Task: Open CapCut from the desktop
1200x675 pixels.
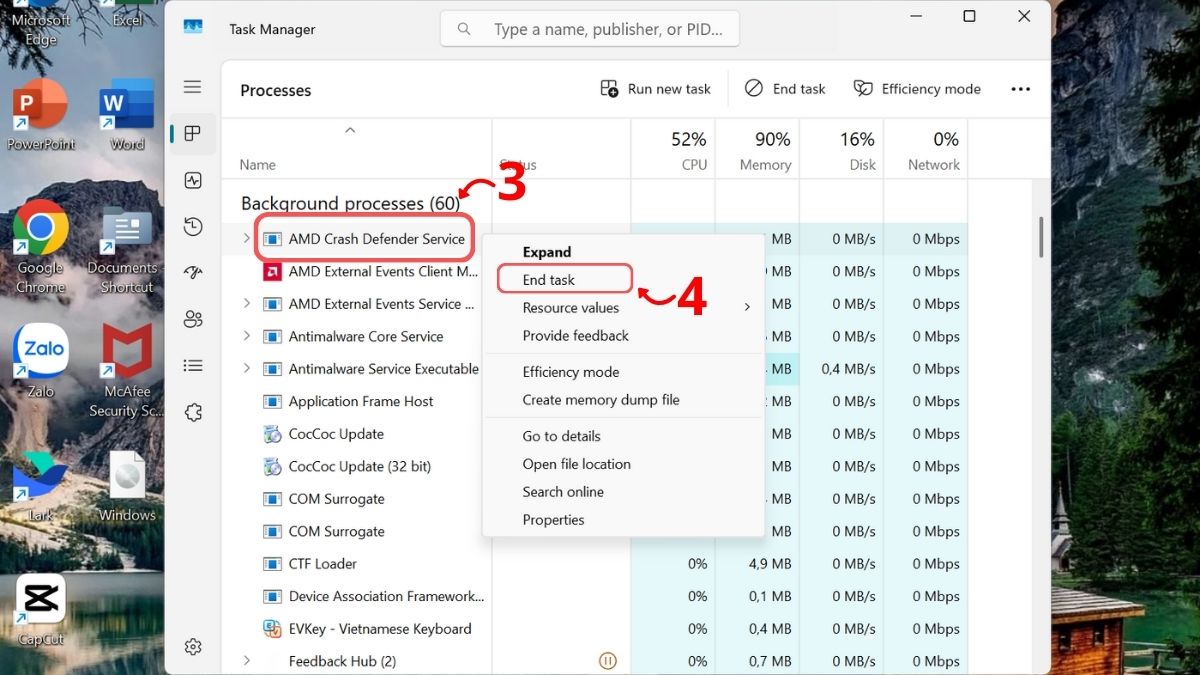Action: 40,600
